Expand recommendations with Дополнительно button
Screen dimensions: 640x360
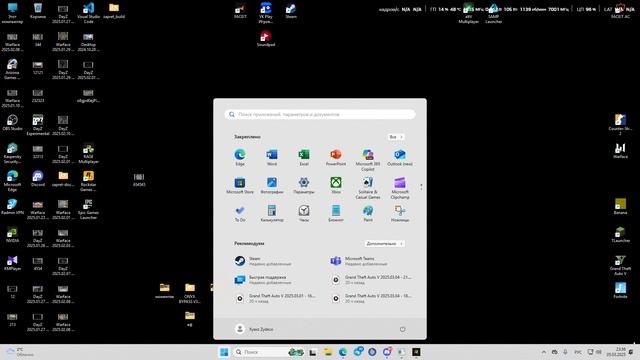pyautogui.click(x=384, y=243)
